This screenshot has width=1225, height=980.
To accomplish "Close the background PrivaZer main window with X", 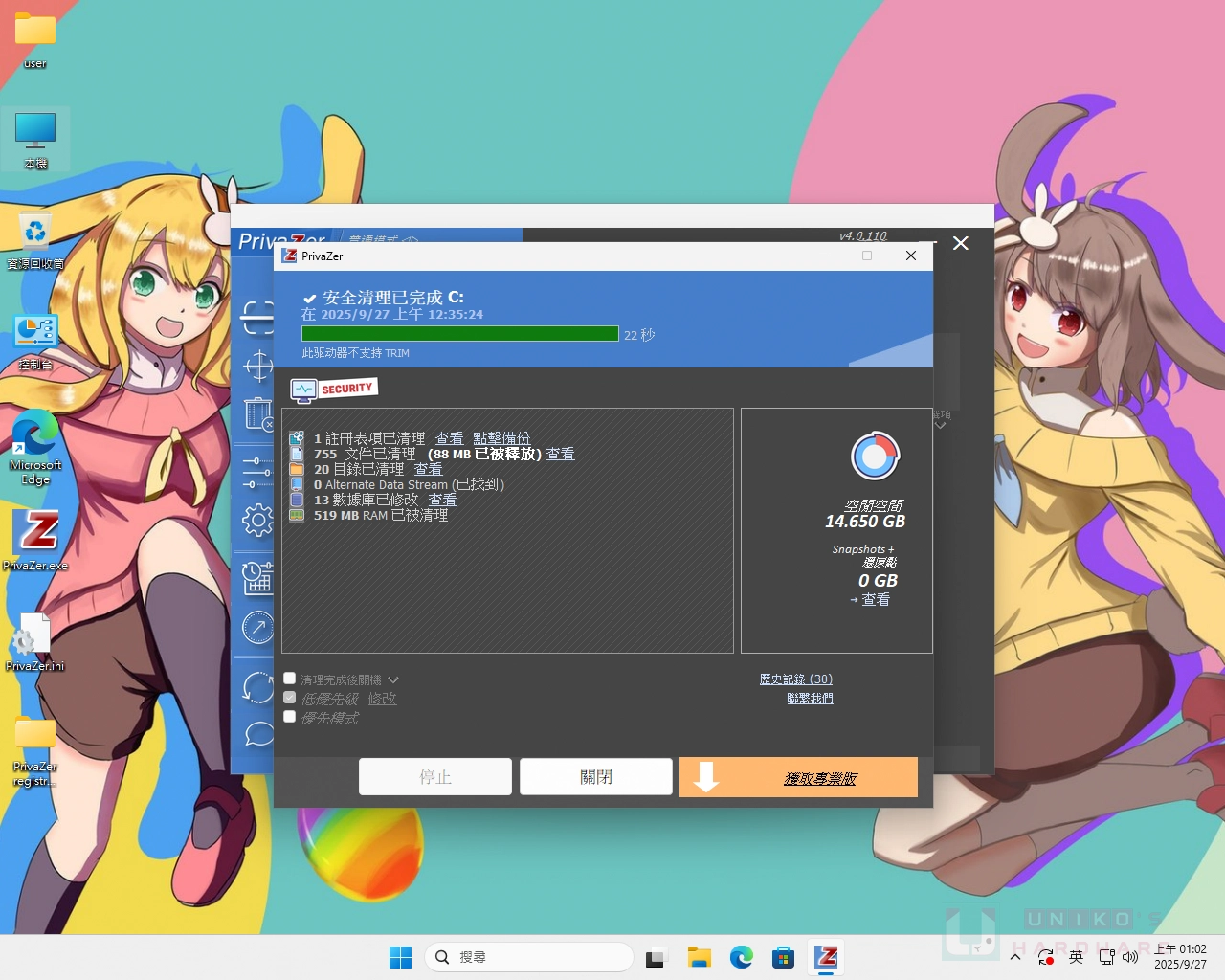I will pyautogui.click(x=961, y=243).
